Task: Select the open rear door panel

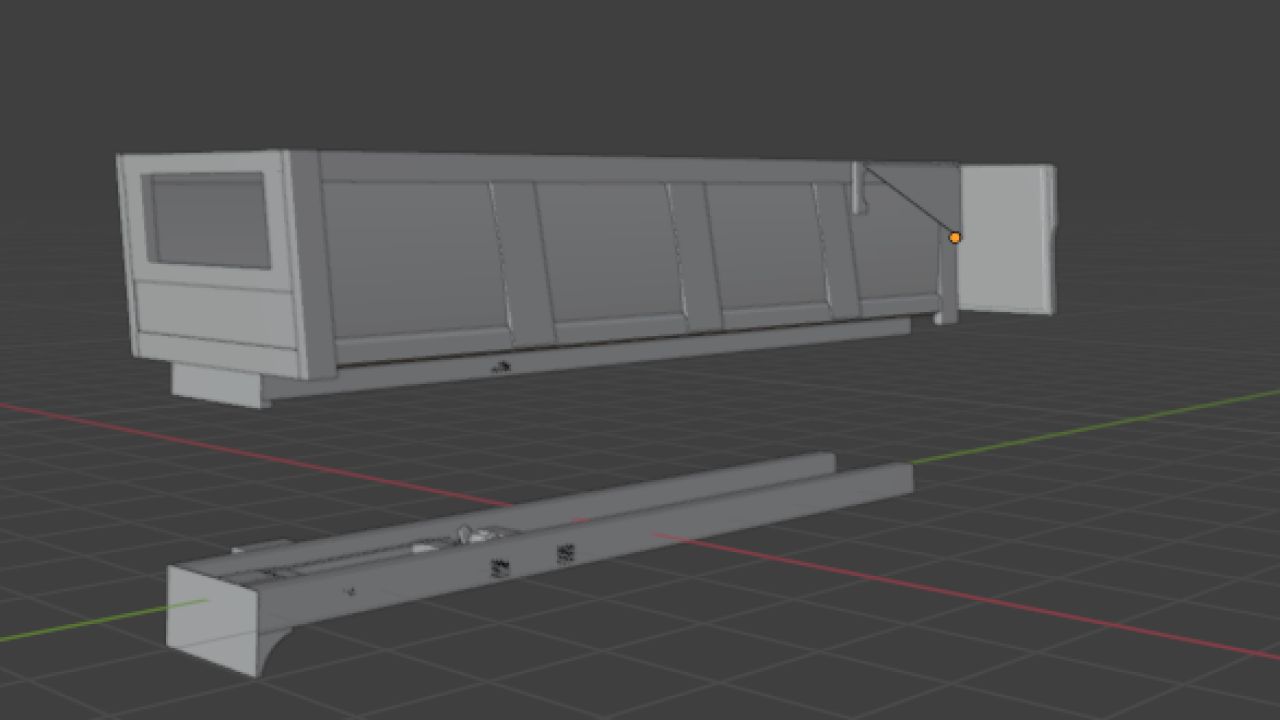Action: pyautogui.click(x=1004, y=238)
